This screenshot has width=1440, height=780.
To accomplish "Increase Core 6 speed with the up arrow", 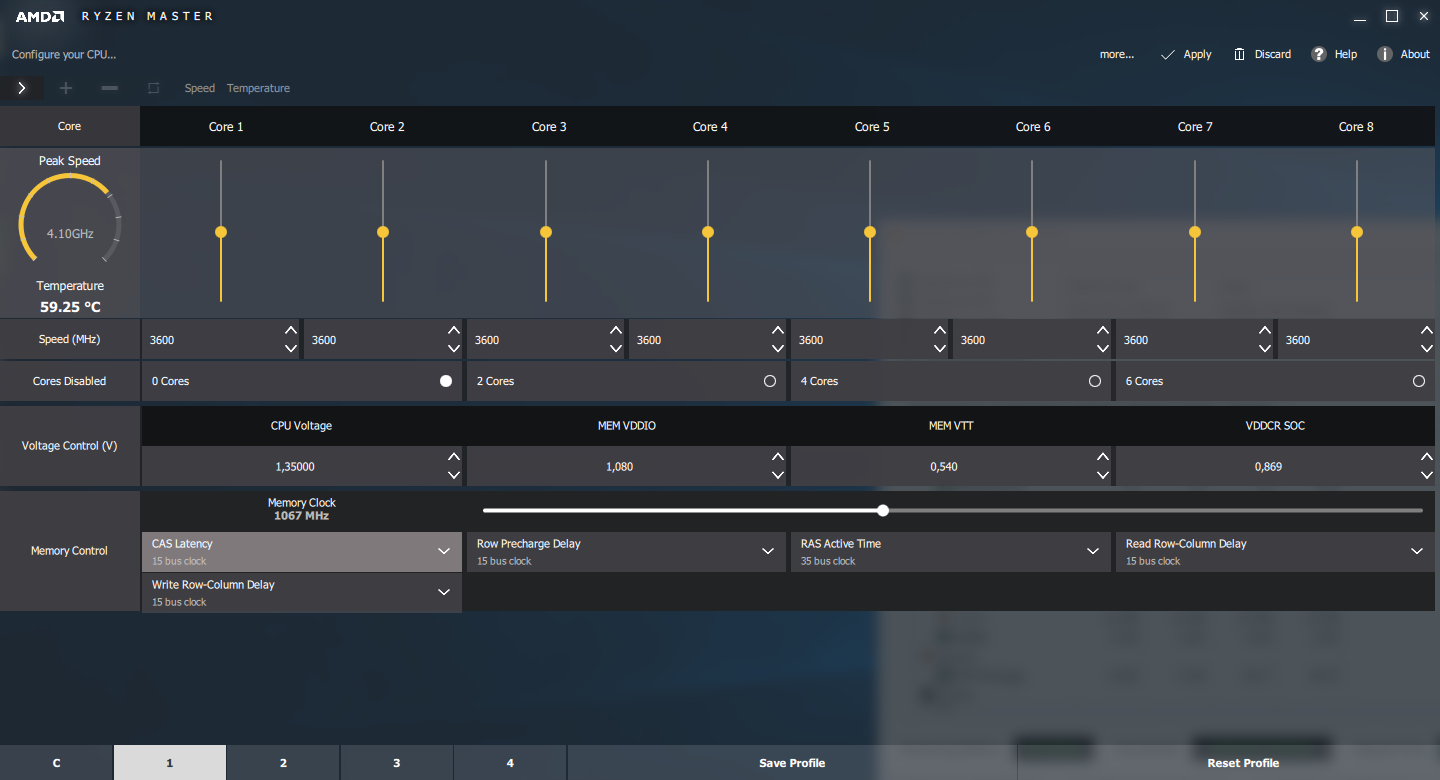I will pyautogui.click(x=1102, y=331).
